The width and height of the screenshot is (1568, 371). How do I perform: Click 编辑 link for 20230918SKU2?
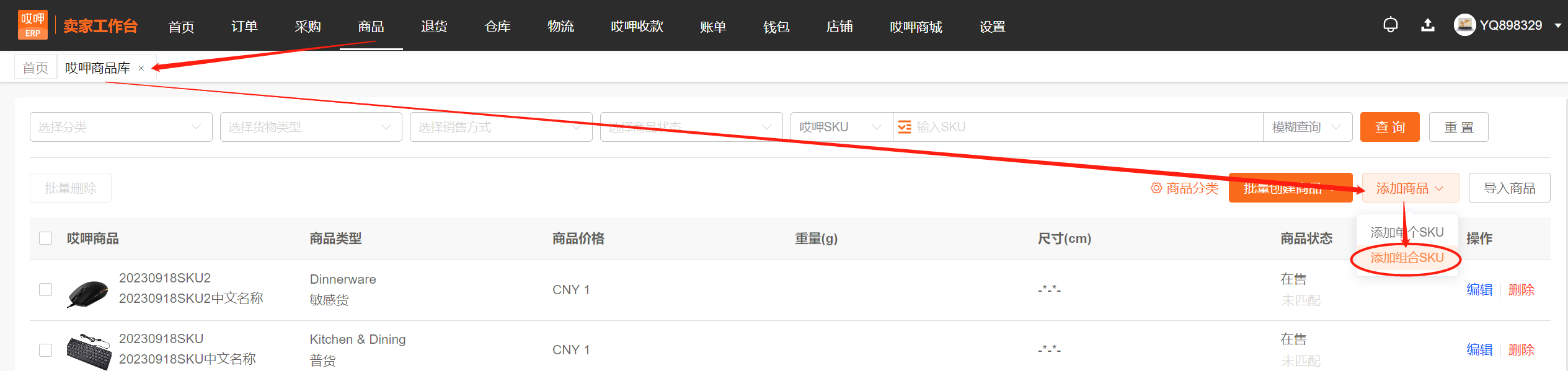tap(1479, 290)
